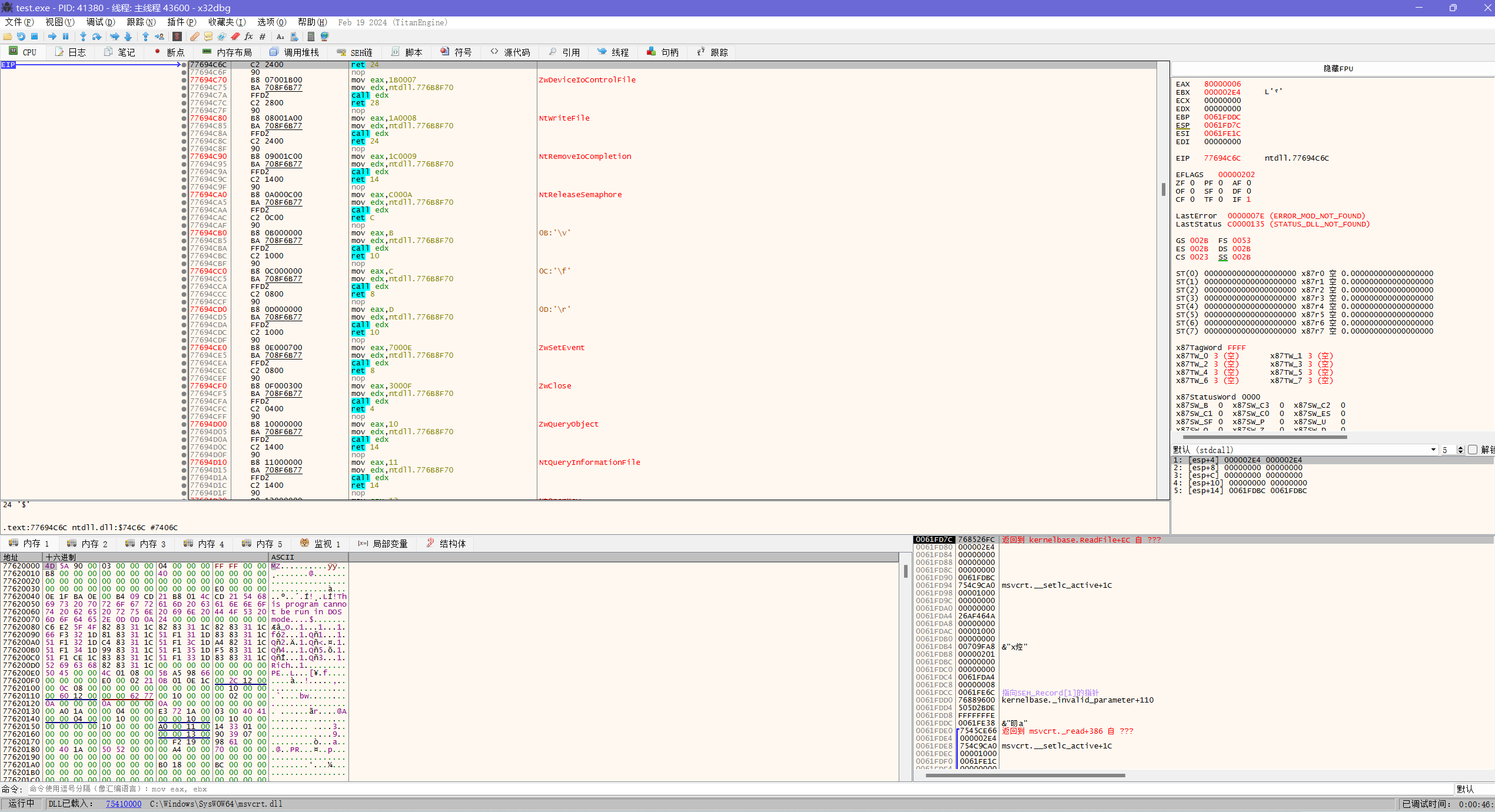Click the step over icon
Viewport: 1495px width, 812px height.
(97, 36)
